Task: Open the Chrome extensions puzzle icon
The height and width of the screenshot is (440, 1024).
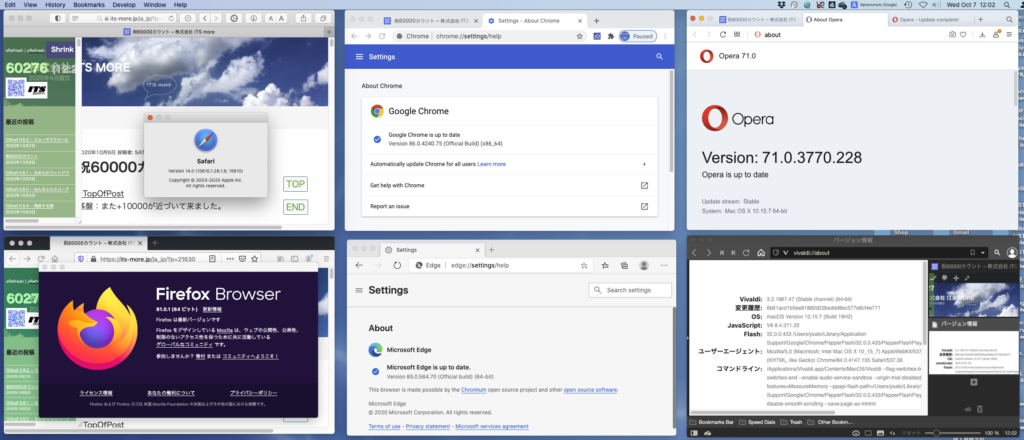Action: coord(610,36)
